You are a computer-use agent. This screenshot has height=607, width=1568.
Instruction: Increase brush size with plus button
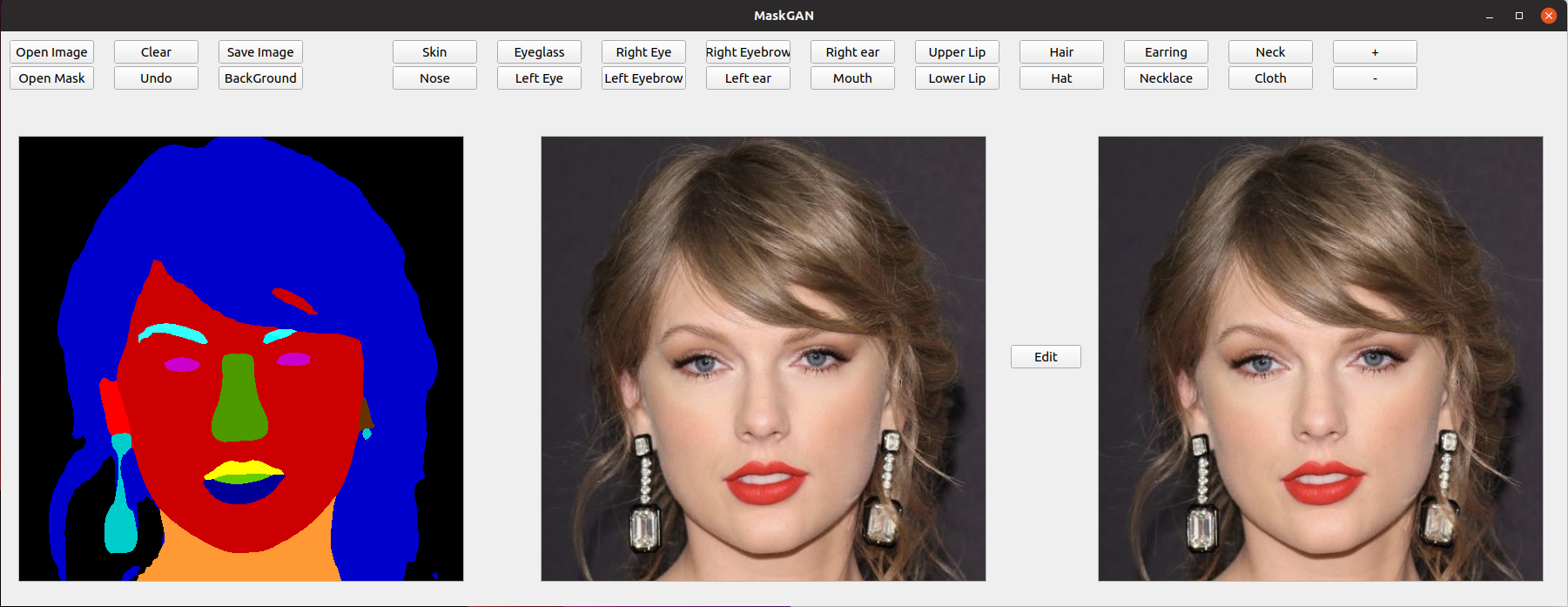click(1375, 52)
